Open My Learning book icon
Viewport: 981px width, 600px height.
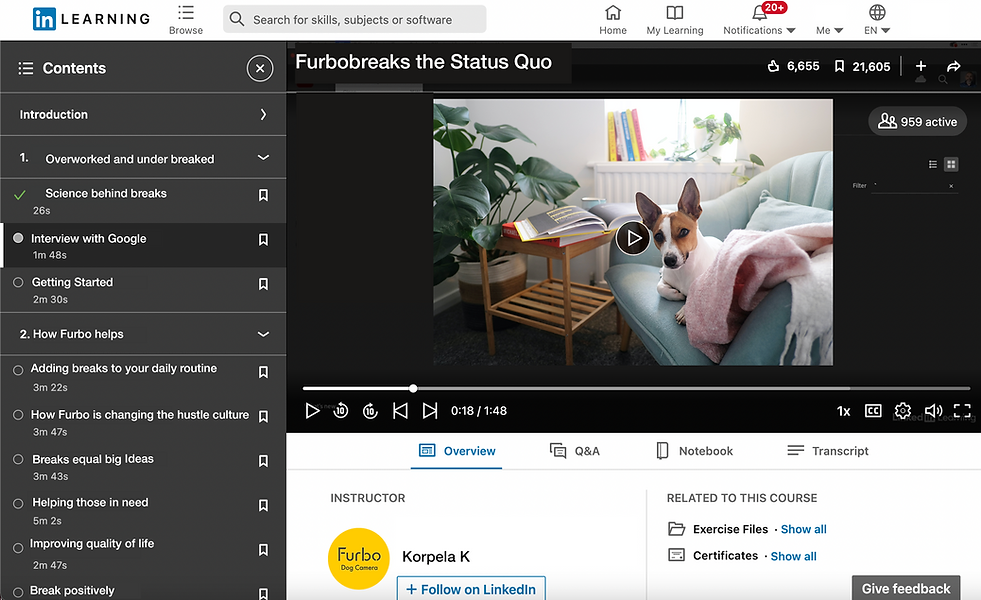coord(674,13)
